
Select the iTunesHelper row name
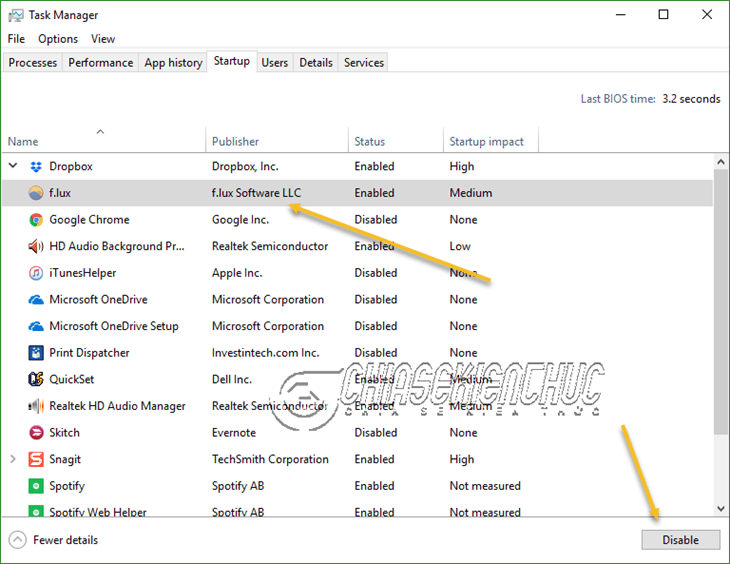coord(82,272)
